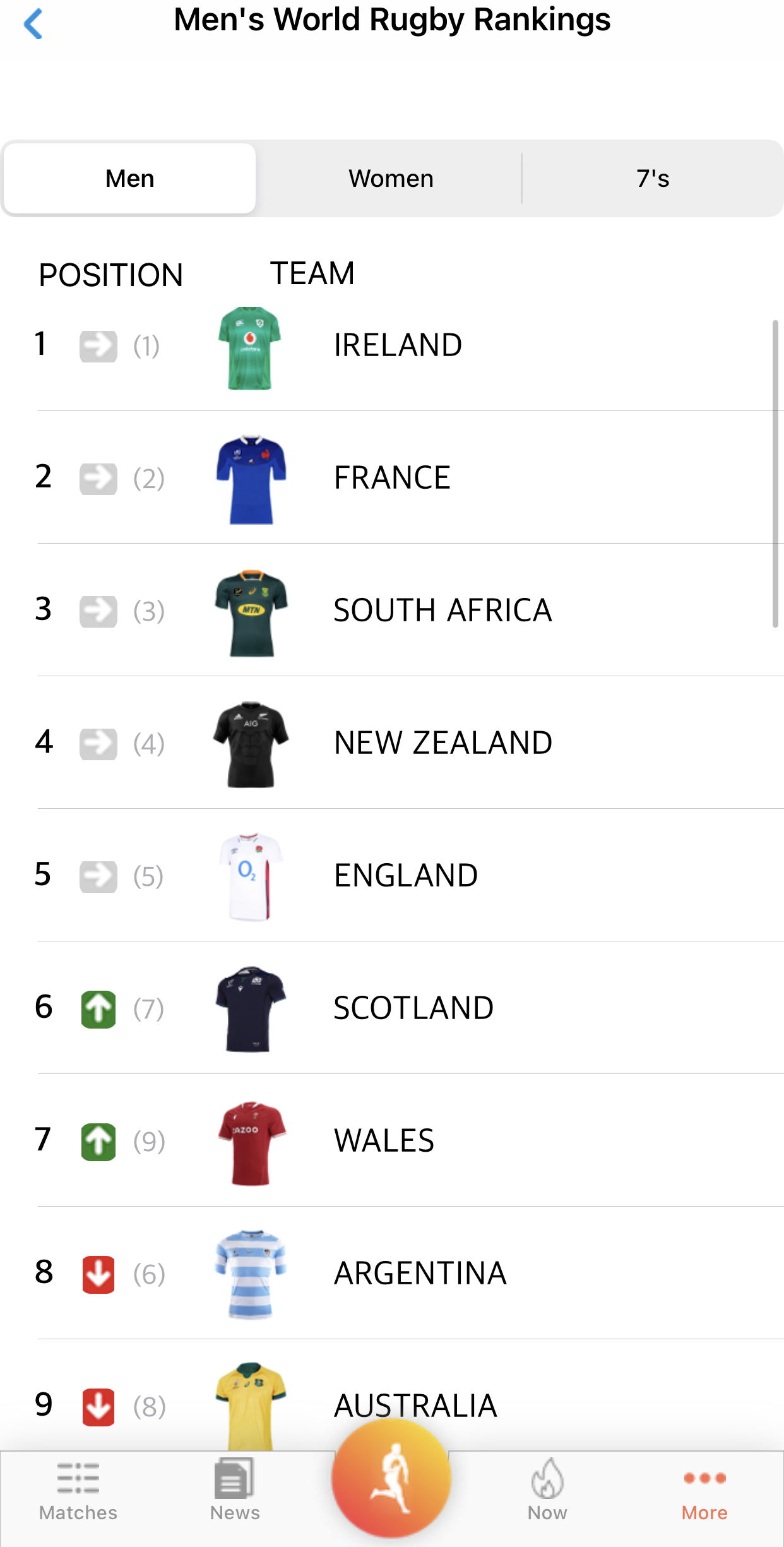
Task: Tap the orange rugby player button
Action: [391, 1478]
